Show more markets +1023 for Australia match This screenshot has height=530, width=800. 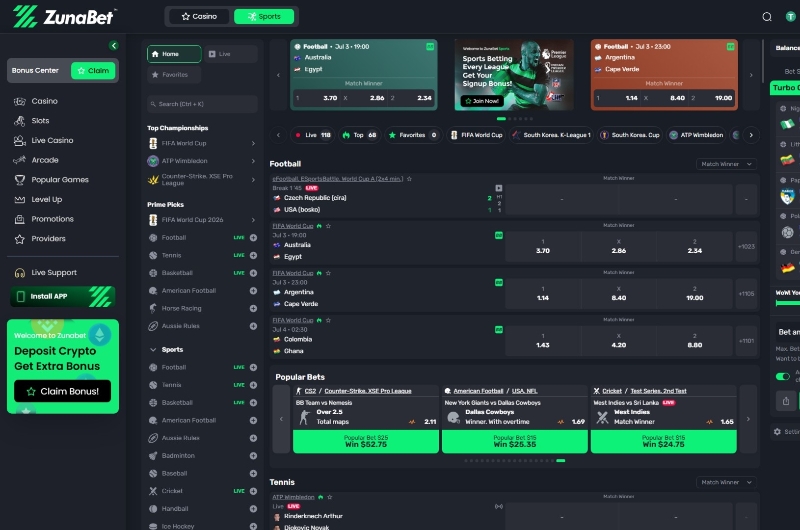point(746,247)
